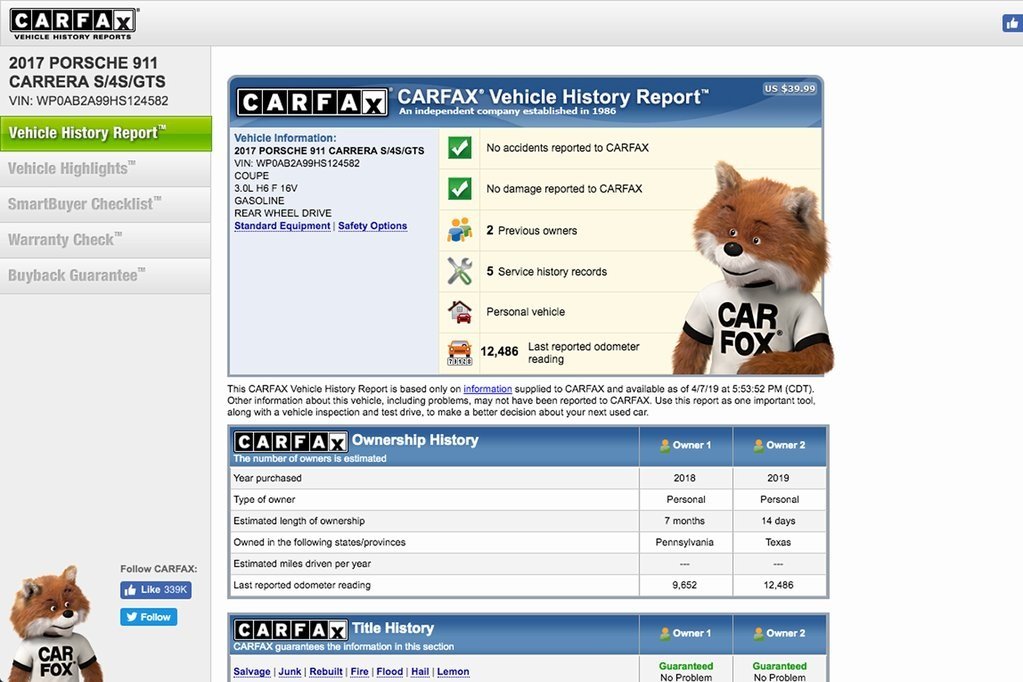Click the Facebook thumbs-up icon in the header corner

click(x=1013, y=23)
